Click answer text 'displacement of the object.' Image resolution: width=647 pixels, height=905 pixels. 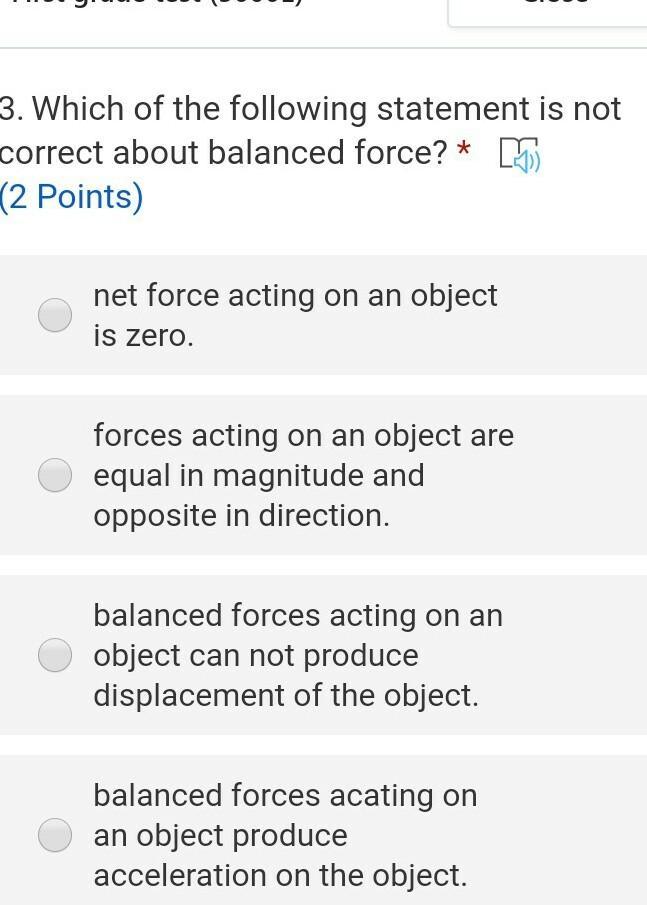point(286,696)
